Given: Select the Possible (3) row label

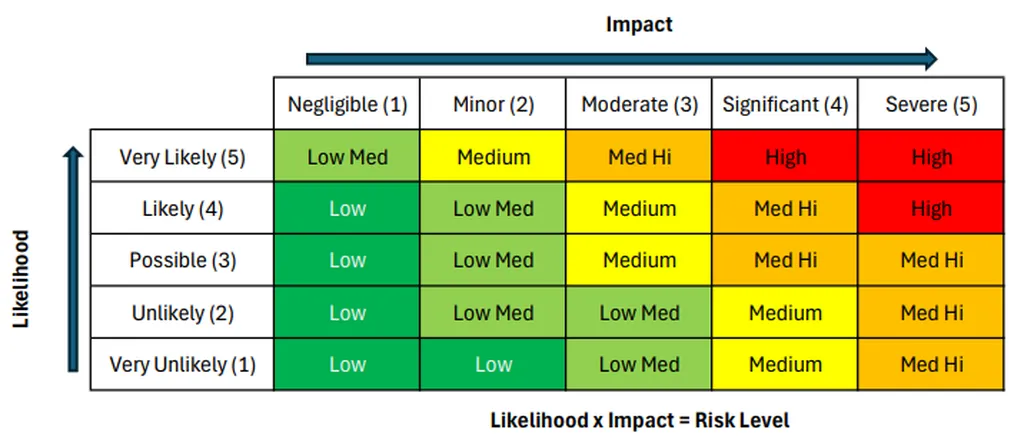Looking at the screenshot, I should (182, 261).
